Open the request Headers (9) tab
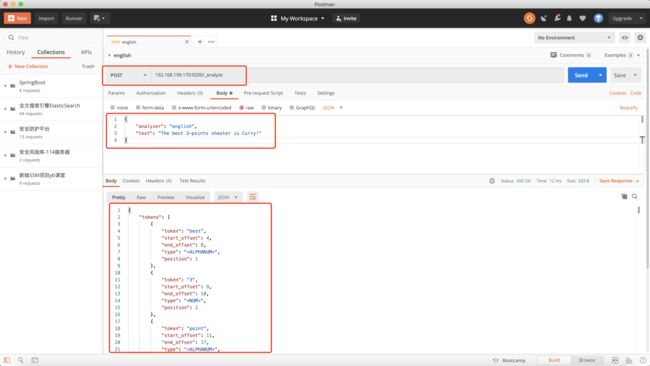Image resolution: width=650 pixels, height=366 pixels. pyautogui.click(x=190, y=93)
